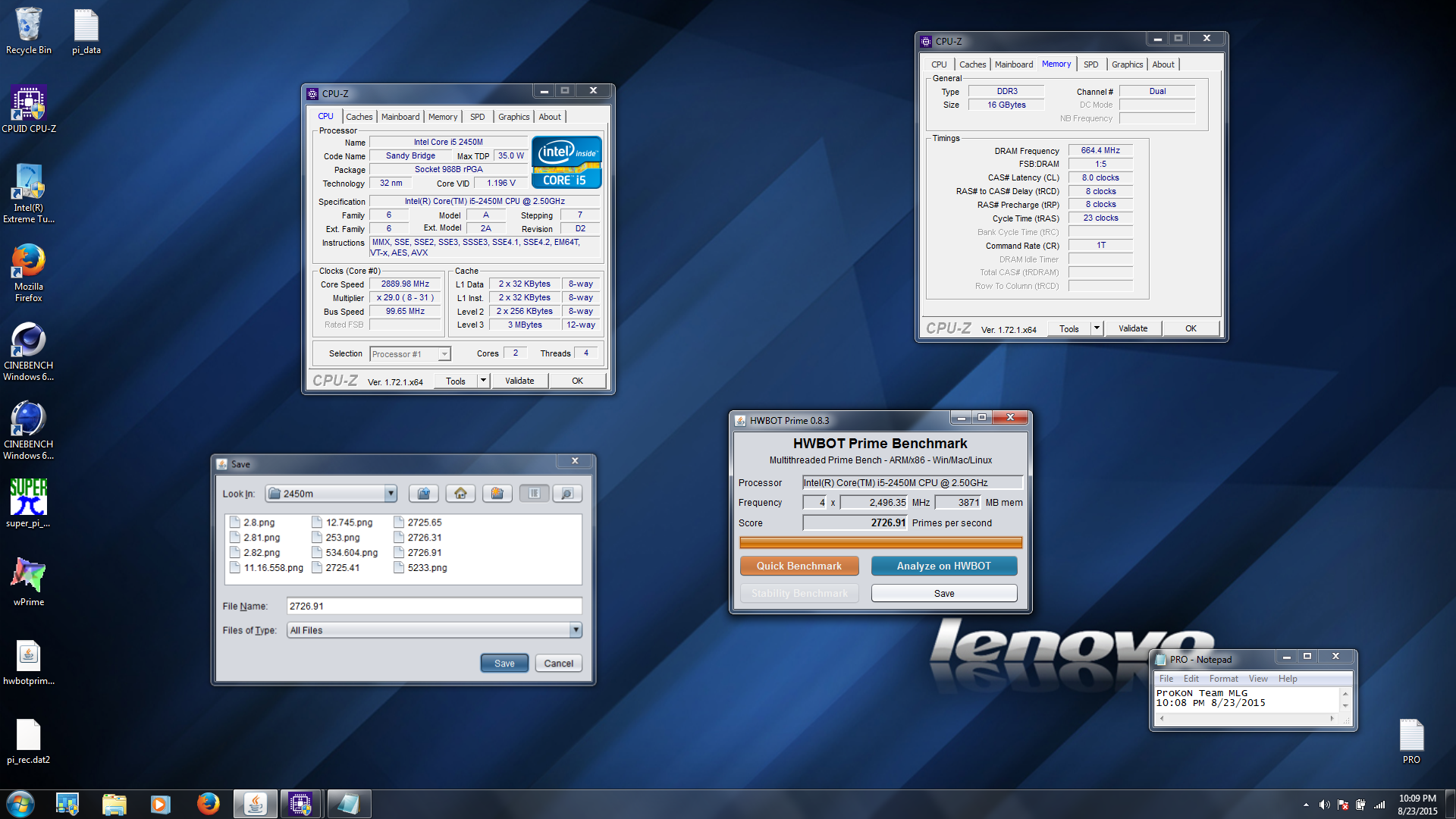The image size is (1456, 819).
Task: Click Notepad vertical scrollbar
Action: pyautogui.click(x=1346, y=699)
